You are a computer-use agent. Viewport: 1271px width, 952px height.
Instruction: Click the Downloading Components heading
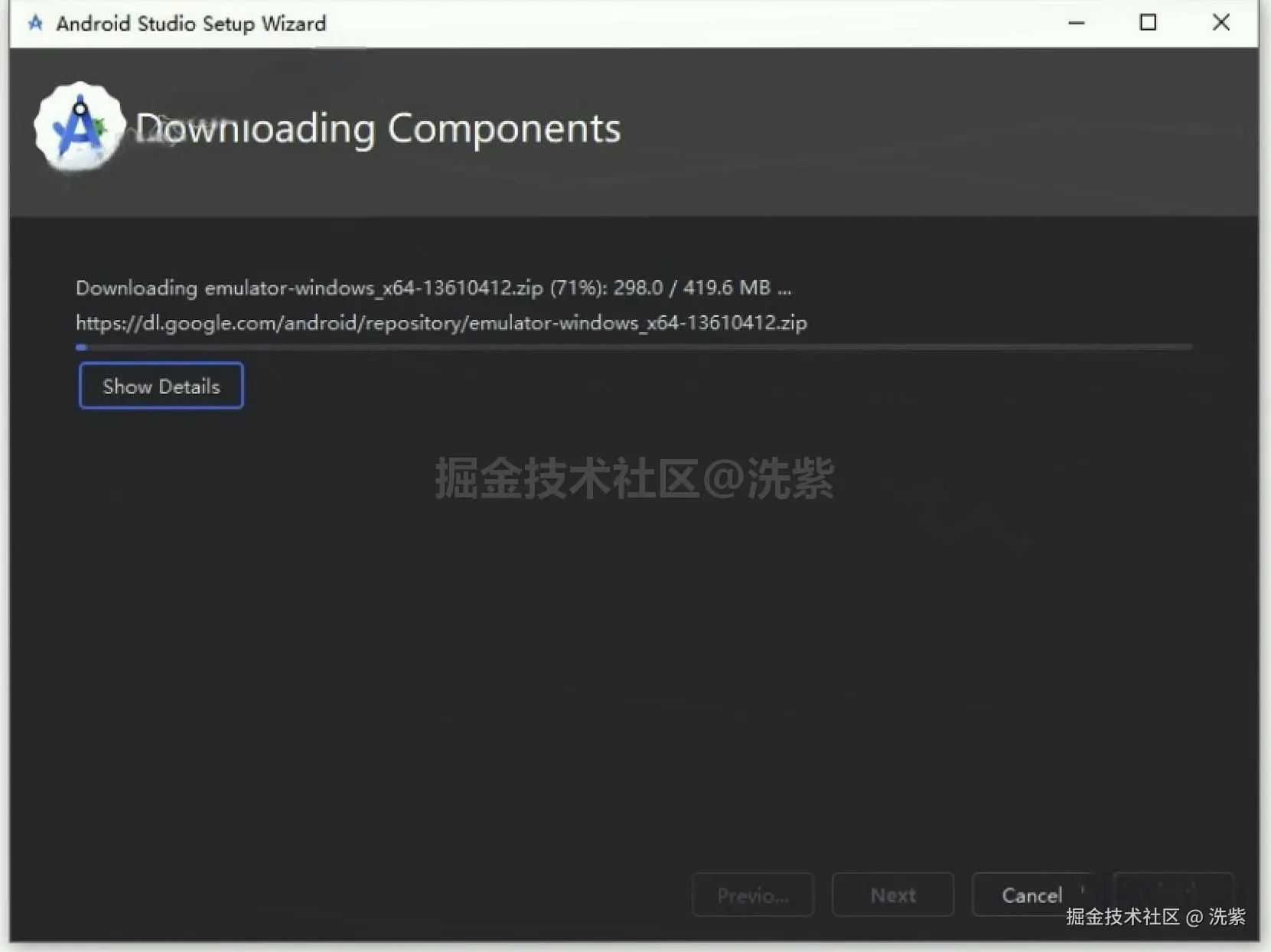pyautogui.click(x=379, y=128)
